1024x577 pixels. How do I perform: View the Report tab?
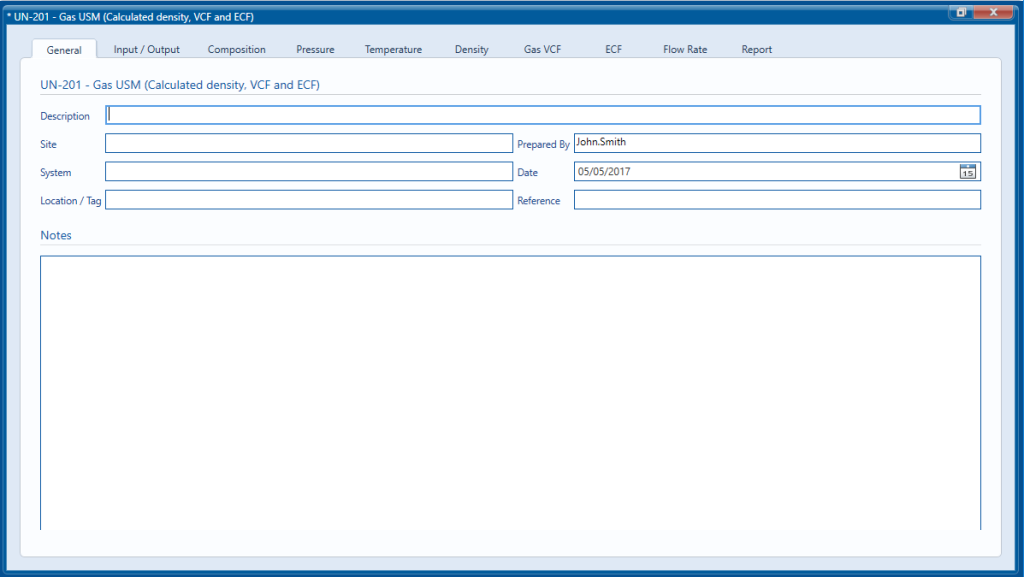pos(756,49)
